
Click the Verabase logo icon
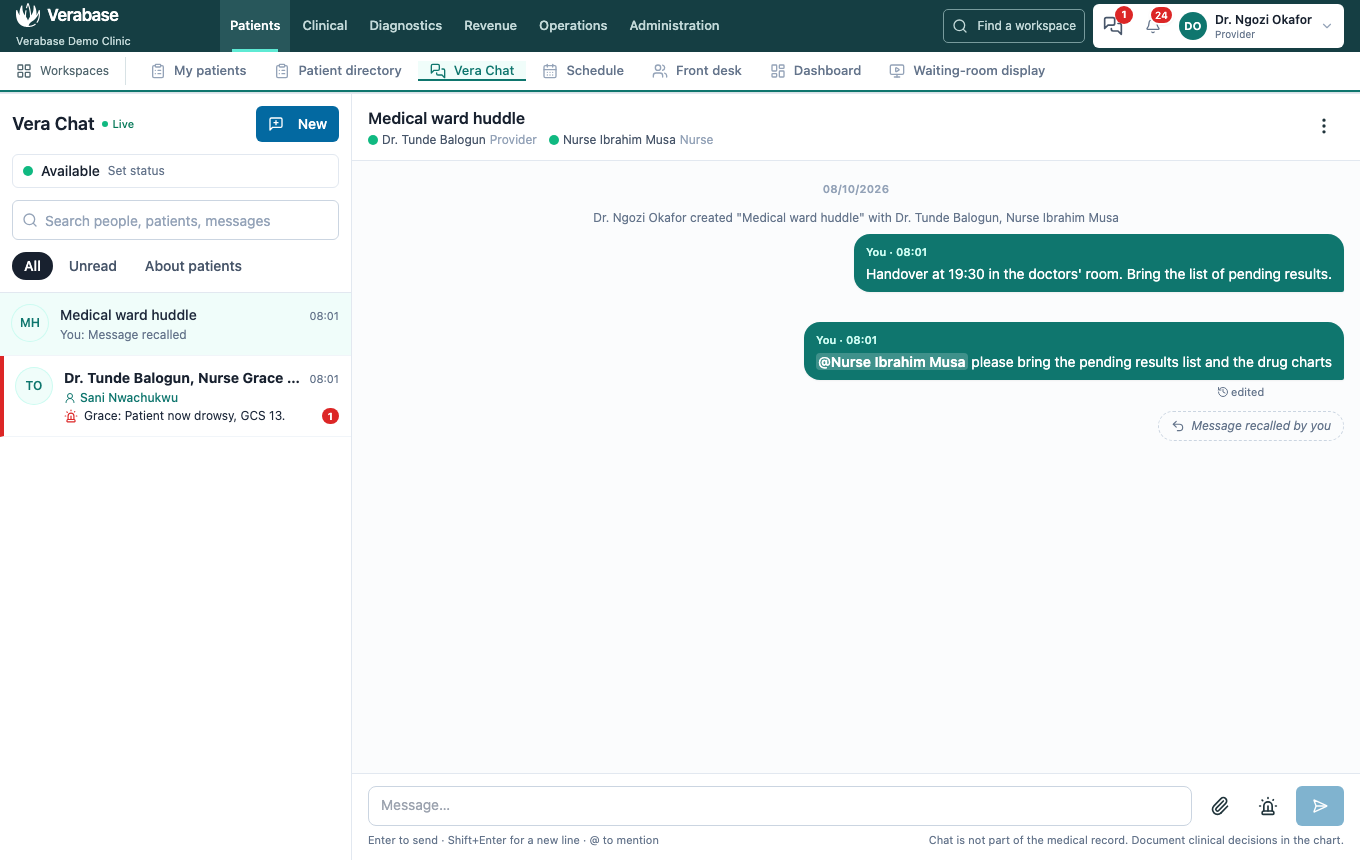point(28,15)
